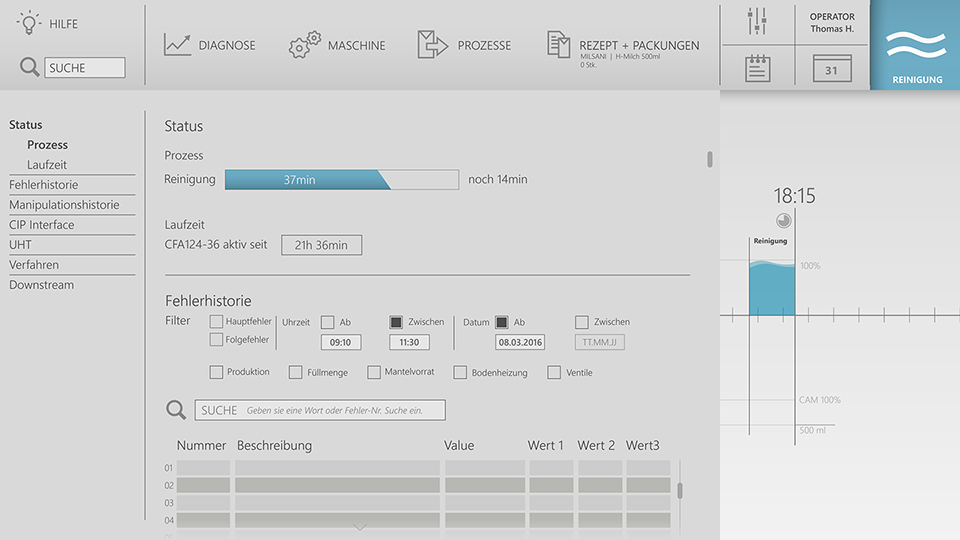Open the sliders settings icon

pyautogui.click(x=757, y=21)
